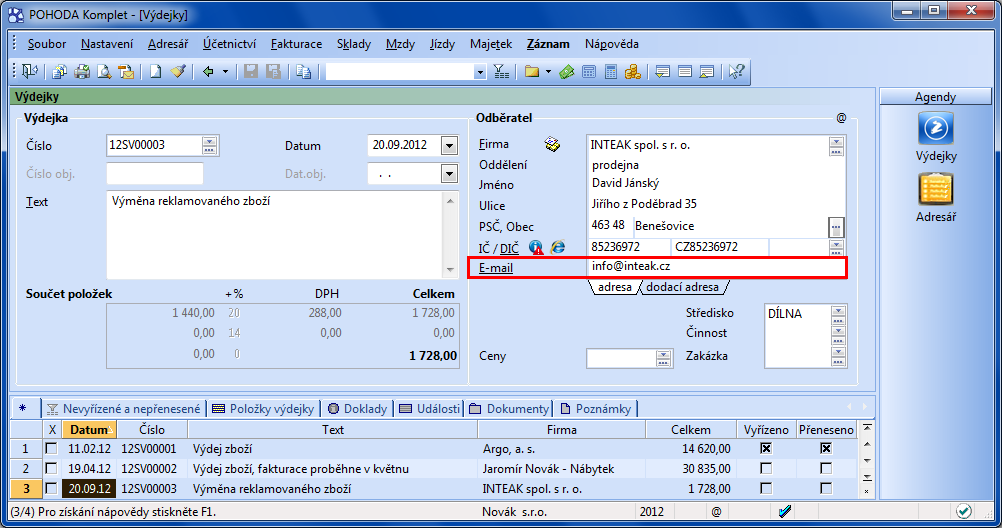Click the address book icon next to Firma
Image resolution: width=1002 pixels, height=528 pixels.
552,144
